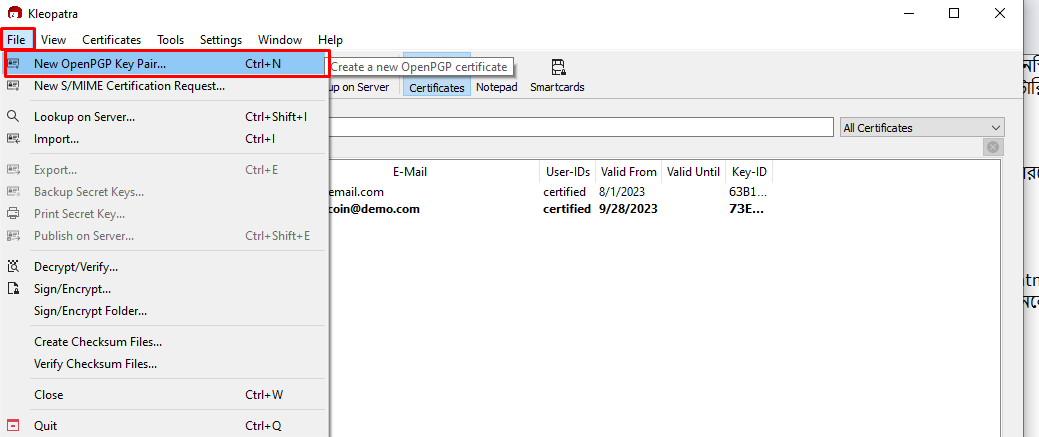The image size is (1039, 437).
Task: Switch to the Certificates toolbar view
Action: pos(437,74)
